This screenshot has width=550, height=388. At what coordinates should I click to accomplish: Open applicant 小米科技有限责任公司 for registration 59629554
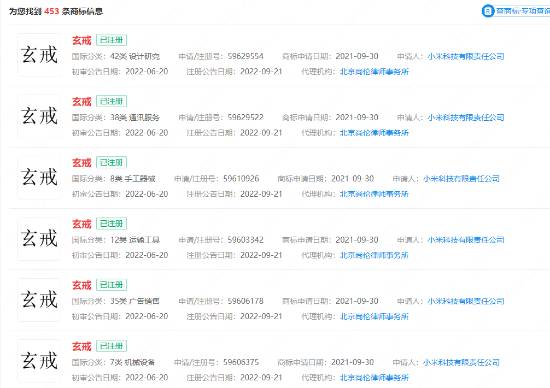click(466, 56)
